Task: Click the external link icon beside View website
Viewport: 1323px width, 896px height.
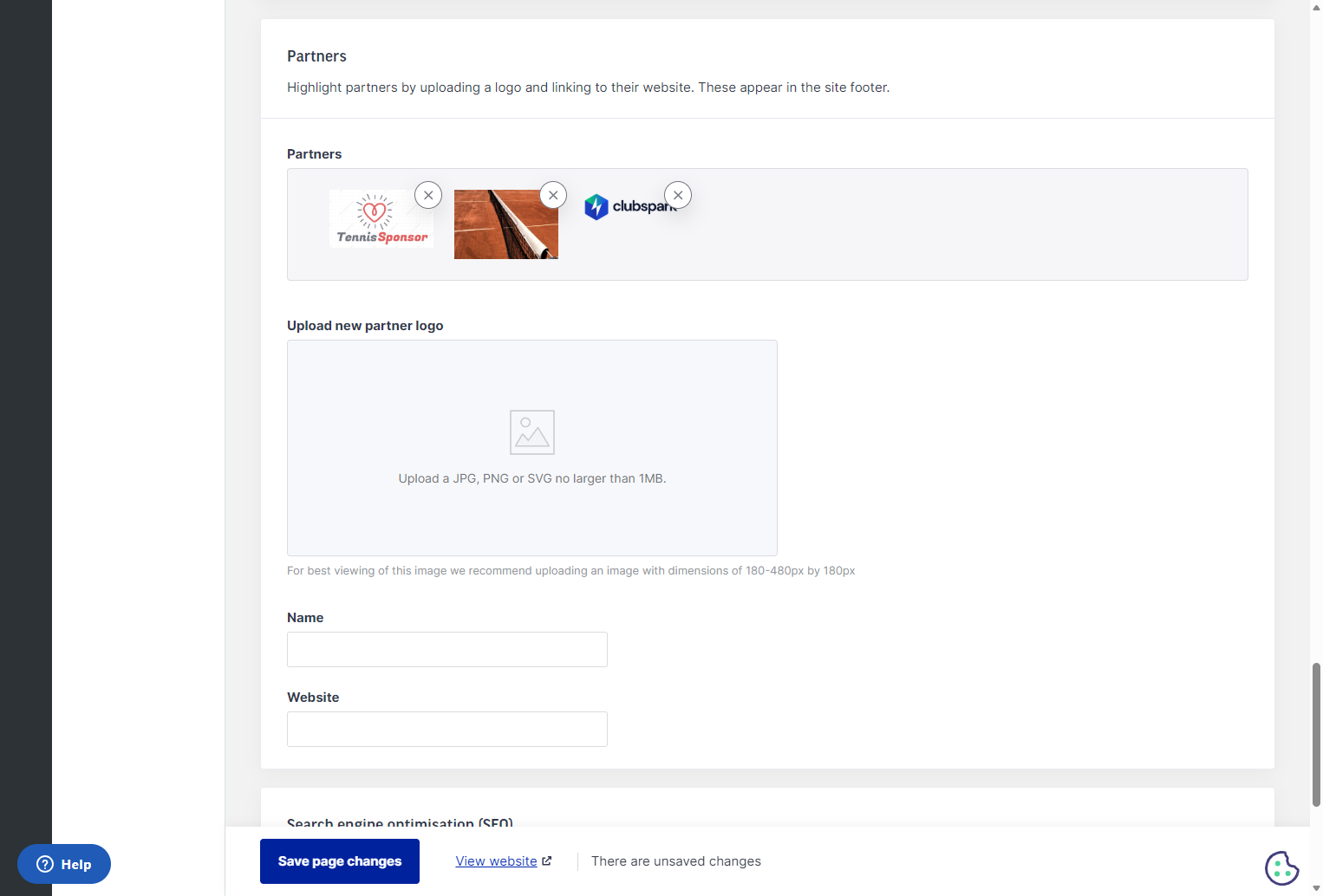Action: point(547,860)
